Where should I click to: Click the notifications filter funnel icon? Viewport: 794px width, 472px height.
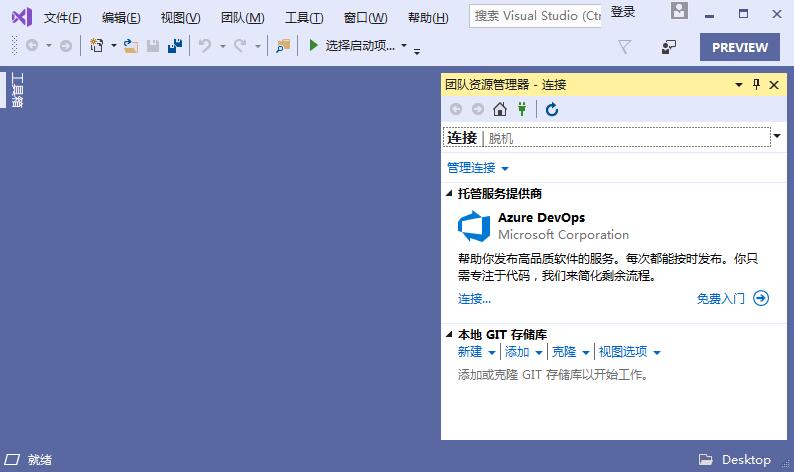coord(625,47)
